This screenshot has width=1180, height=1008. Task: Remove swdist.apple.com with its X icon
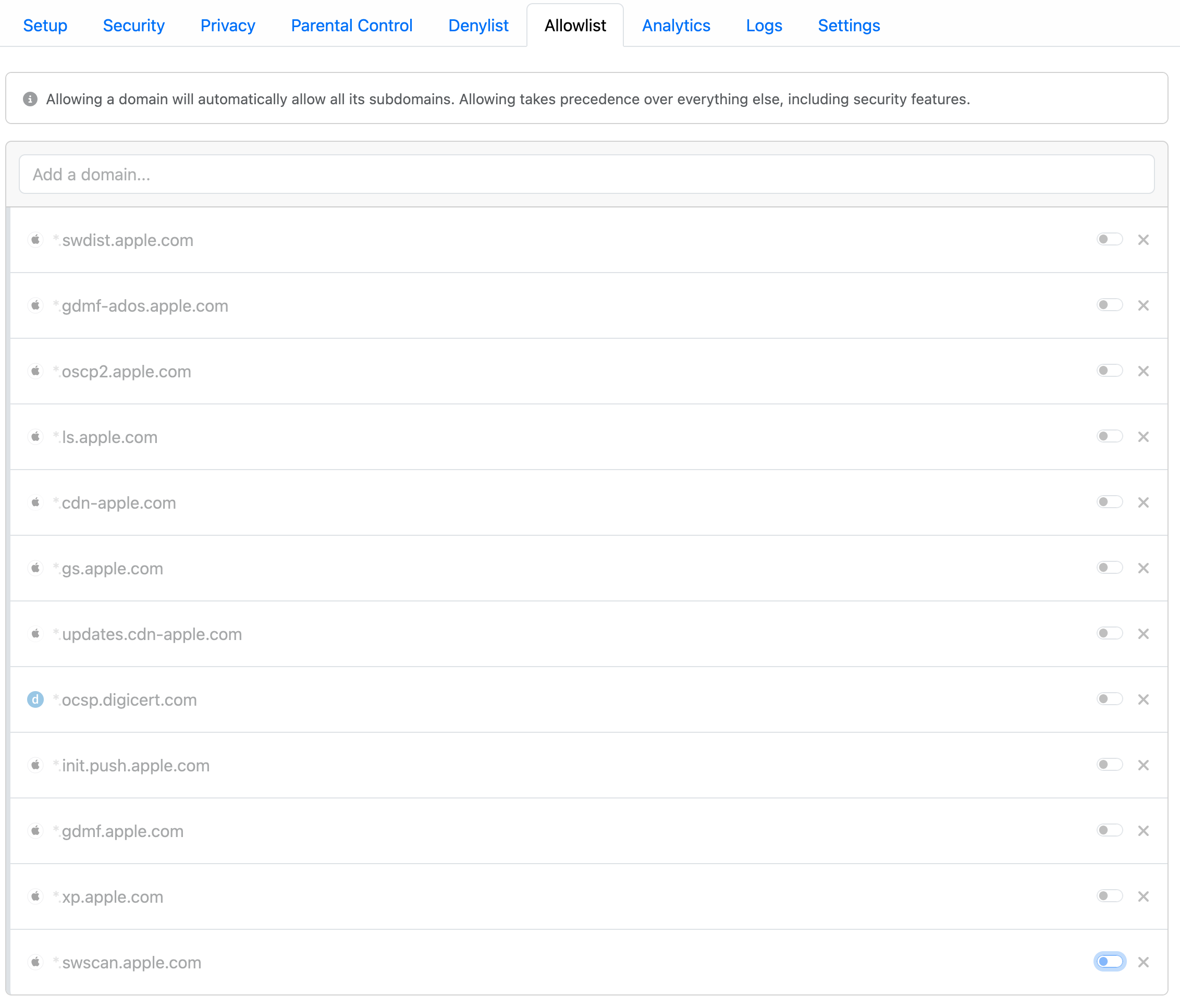1143,240
